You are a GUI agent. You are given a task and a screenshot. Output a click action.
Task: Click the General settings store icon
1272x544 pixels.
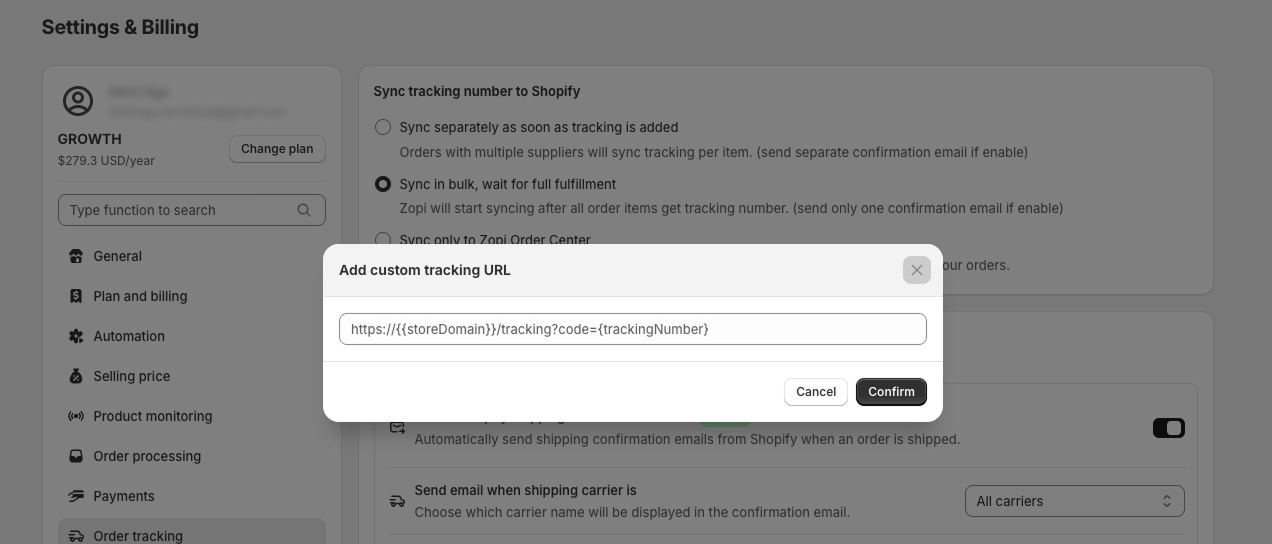click(76, 256)
